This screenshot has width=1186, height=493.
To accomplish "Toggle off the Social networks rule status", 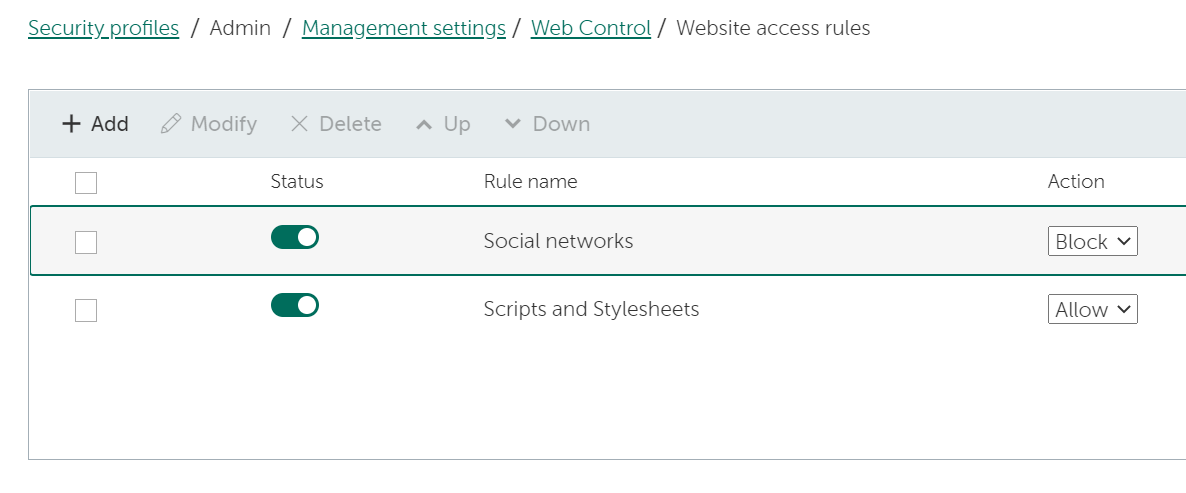I will (295, 237).
